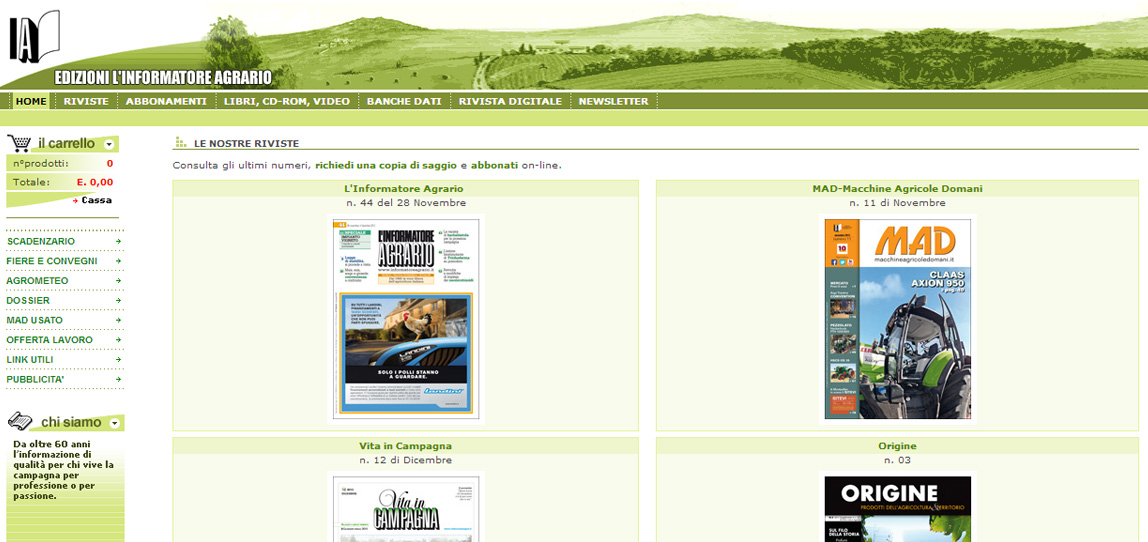Open the RIVISTA DIGITALE menu item

coord(510,102)
